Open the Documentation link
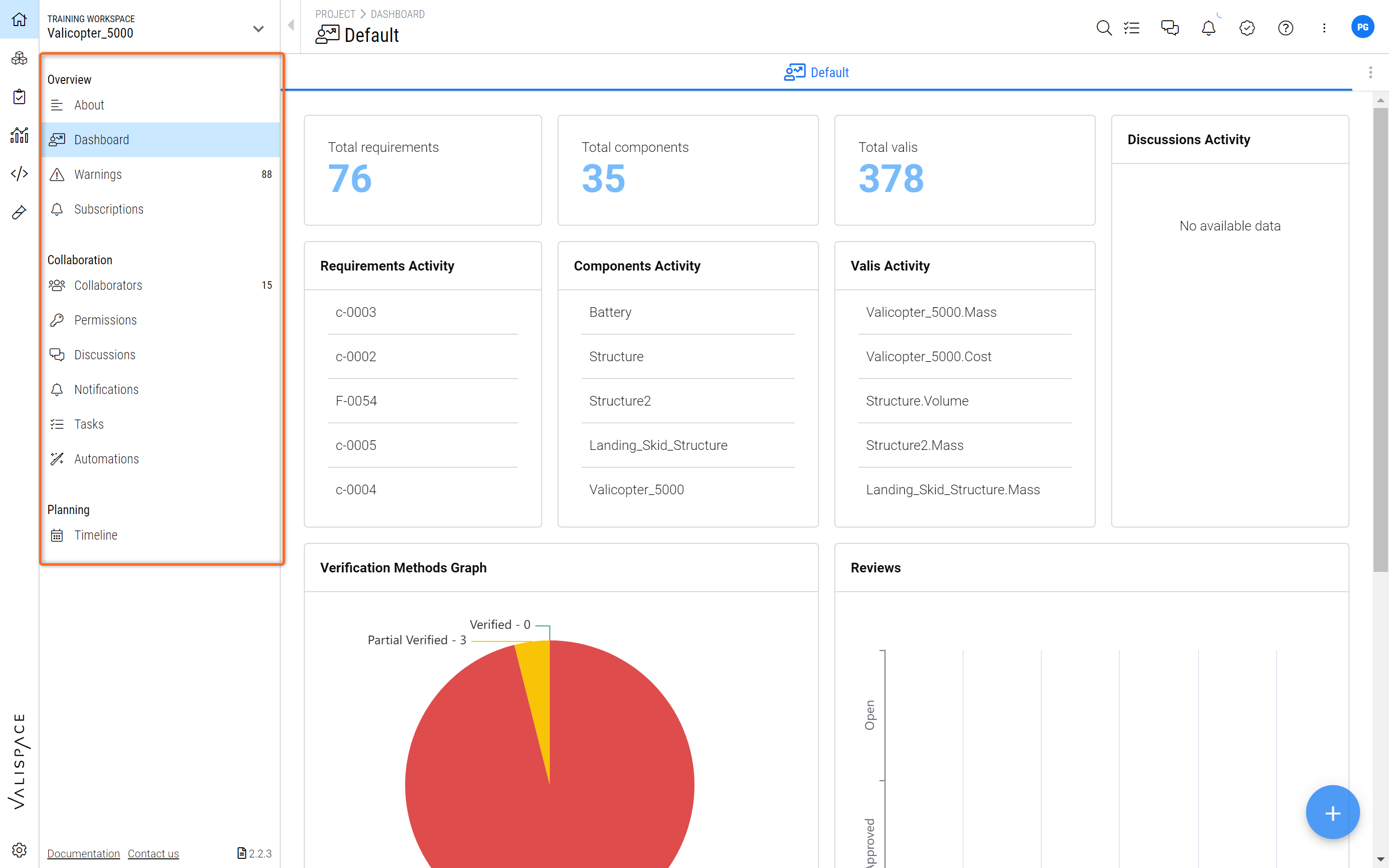The width and height of the screenshot is (1389, 868). [83, 854]
